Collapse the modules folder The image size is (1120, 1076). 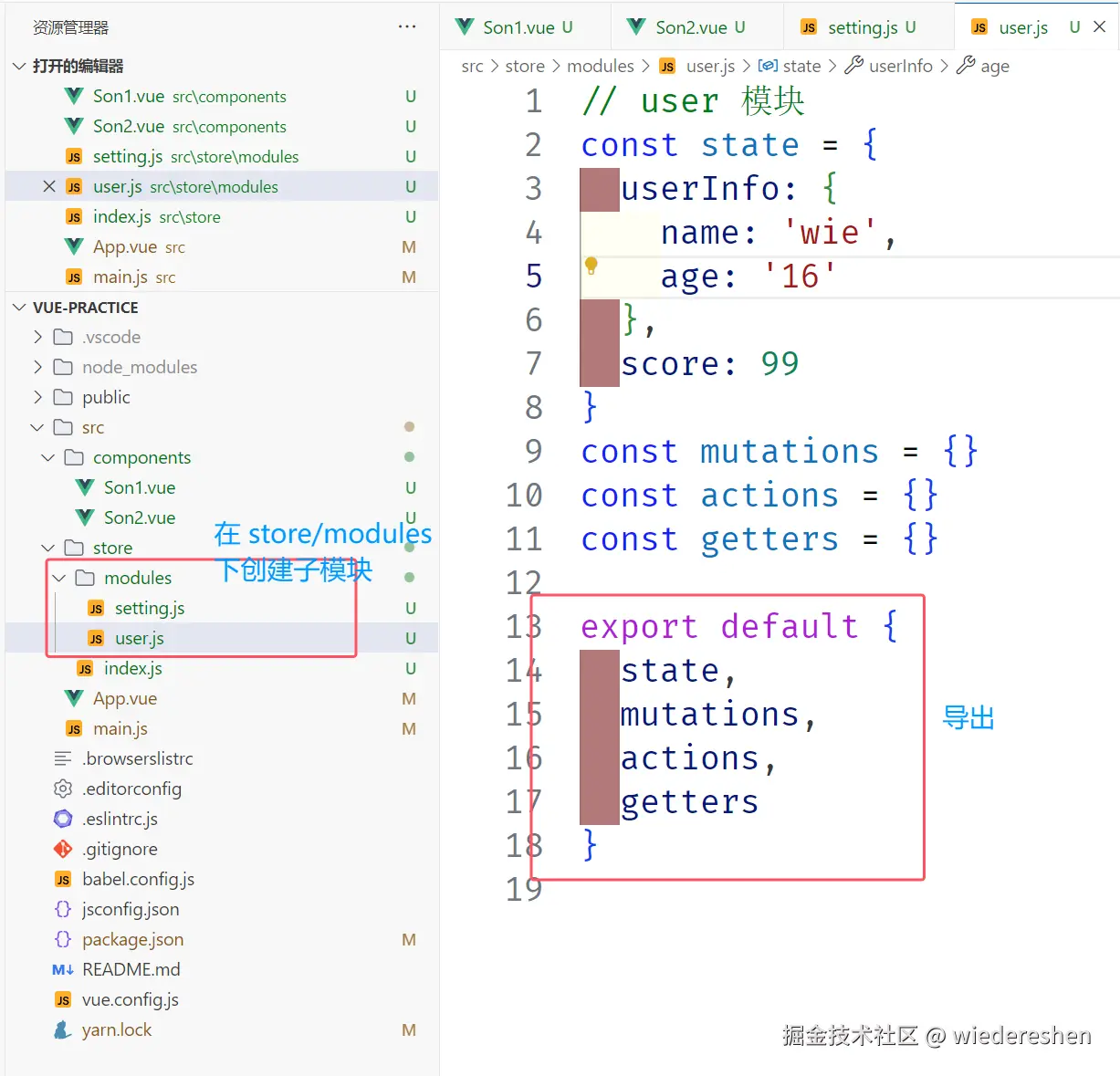[x=59, y=578]
